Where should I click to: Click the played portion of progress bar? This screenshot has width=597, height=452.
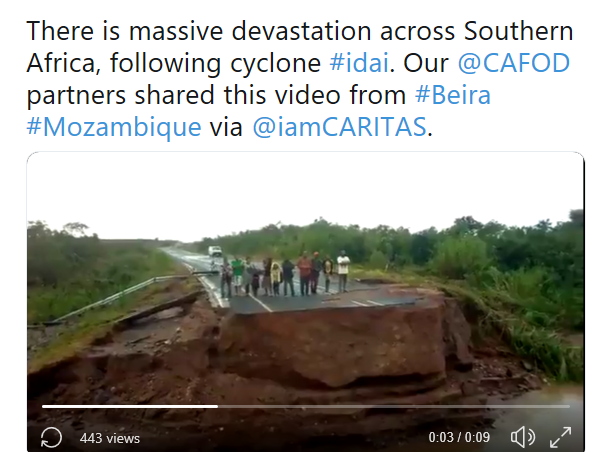click(x=130, y=406)
